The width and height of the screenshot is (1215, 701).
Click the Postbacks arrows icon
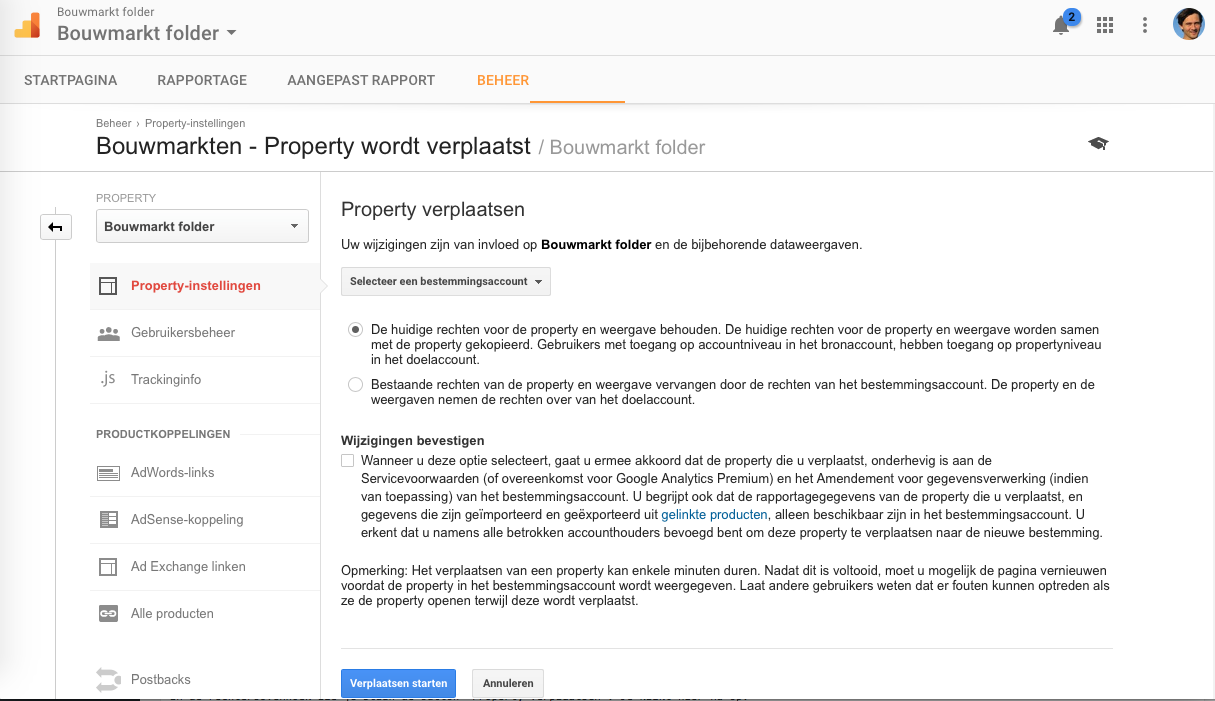(108, 680)
